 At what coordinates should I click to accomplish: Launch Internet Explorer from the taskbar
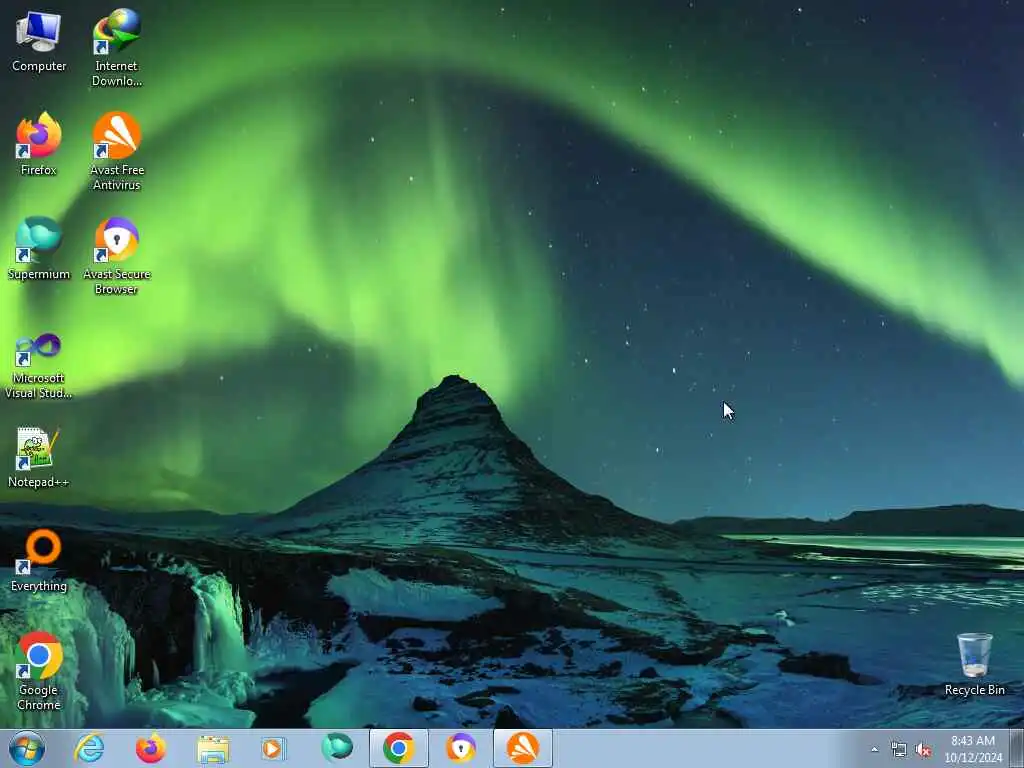coord(89,748)
